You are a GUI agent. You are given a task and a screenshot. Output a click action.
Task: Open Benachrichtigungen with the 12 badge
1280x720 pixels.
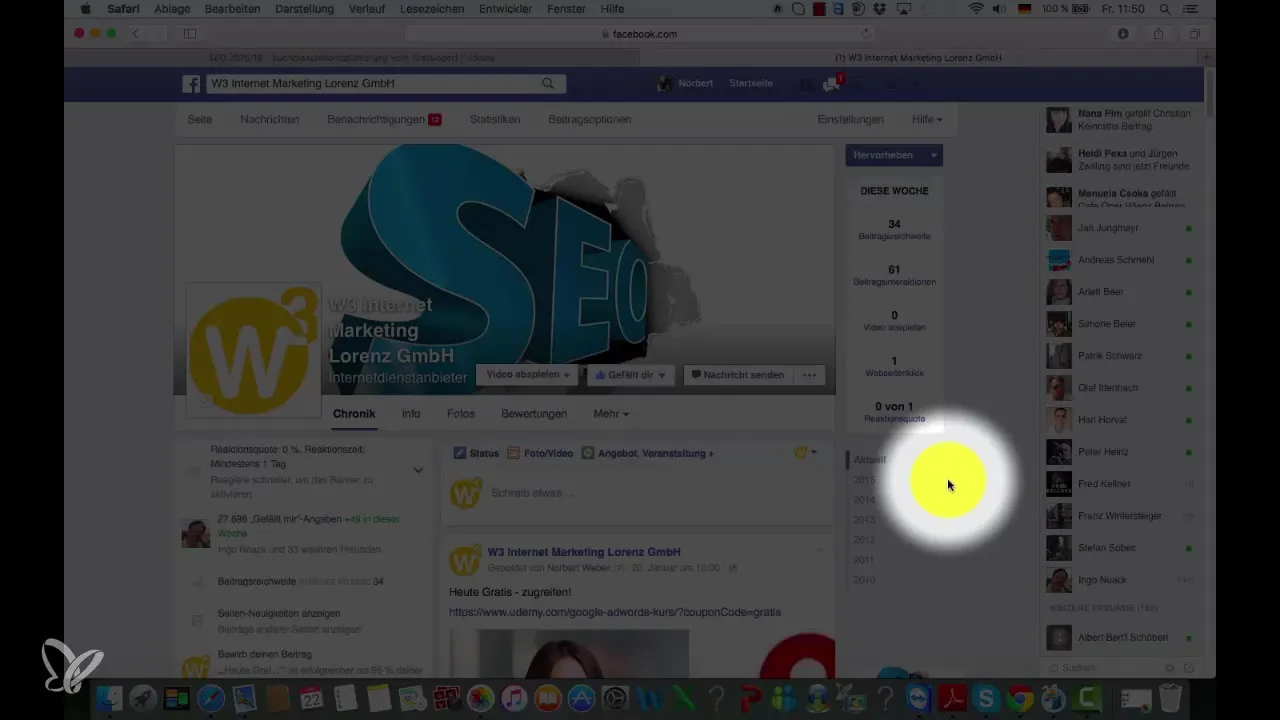(x=384, y=119)
